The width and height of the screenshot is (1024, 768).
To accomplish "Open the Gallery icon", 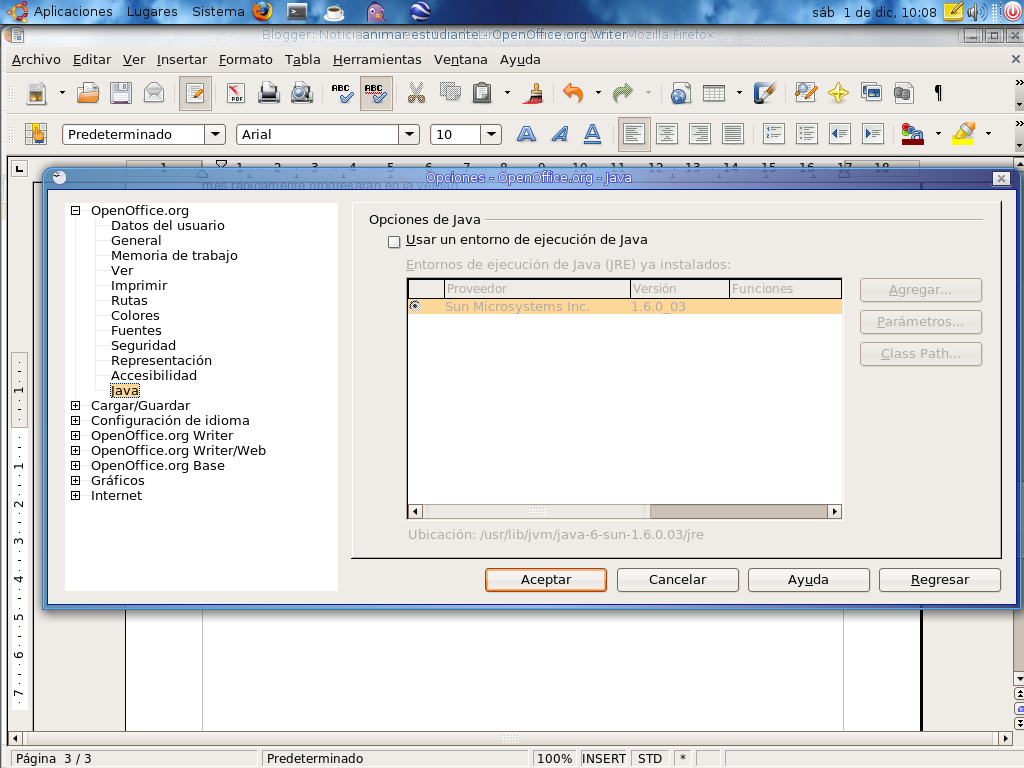I will pos(871,93).
